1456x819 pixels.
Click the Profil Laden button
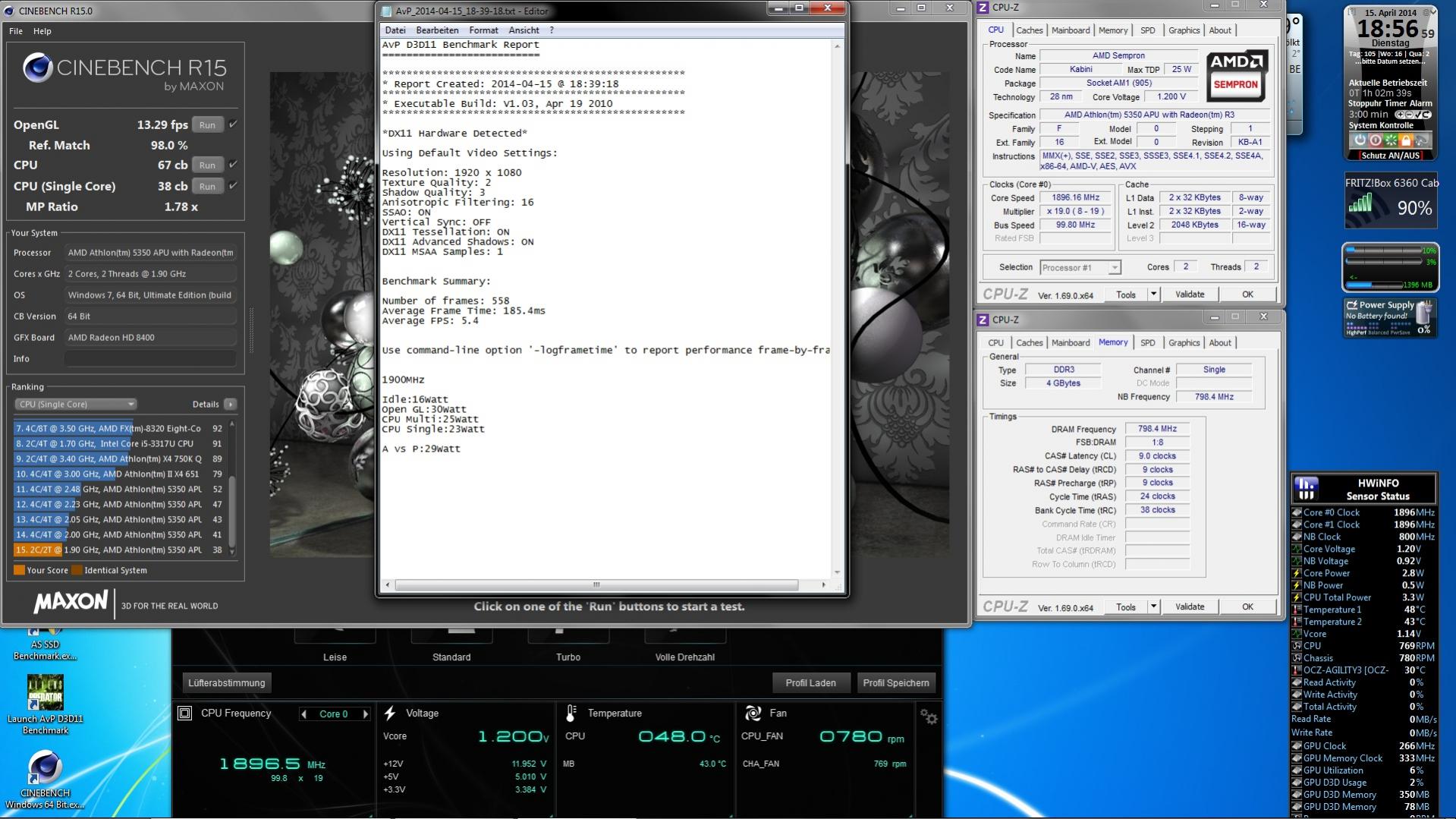point(811,683)
